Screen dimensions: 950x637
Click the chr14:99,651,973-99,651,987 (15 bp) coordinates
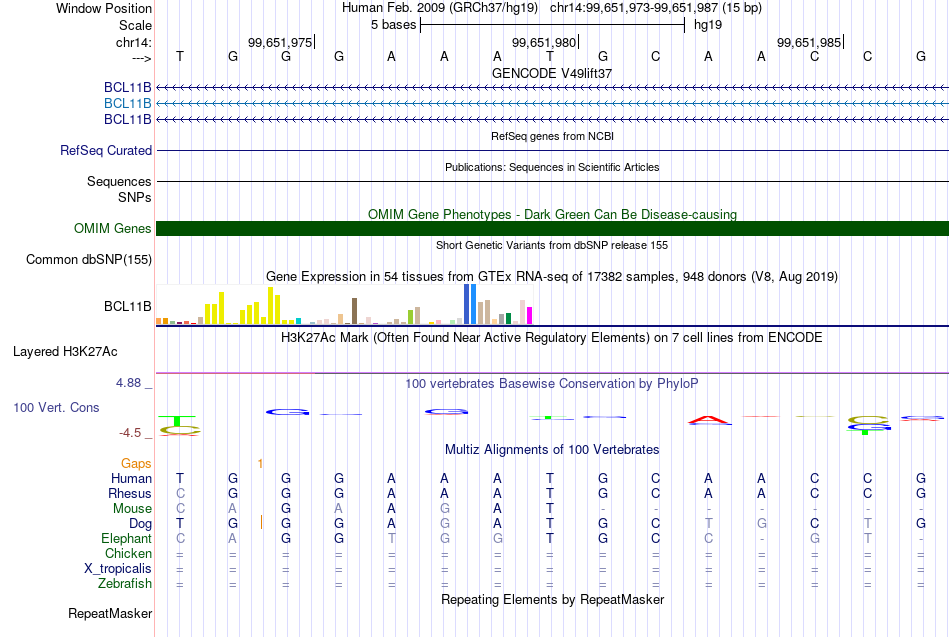(x=656, y=8)
